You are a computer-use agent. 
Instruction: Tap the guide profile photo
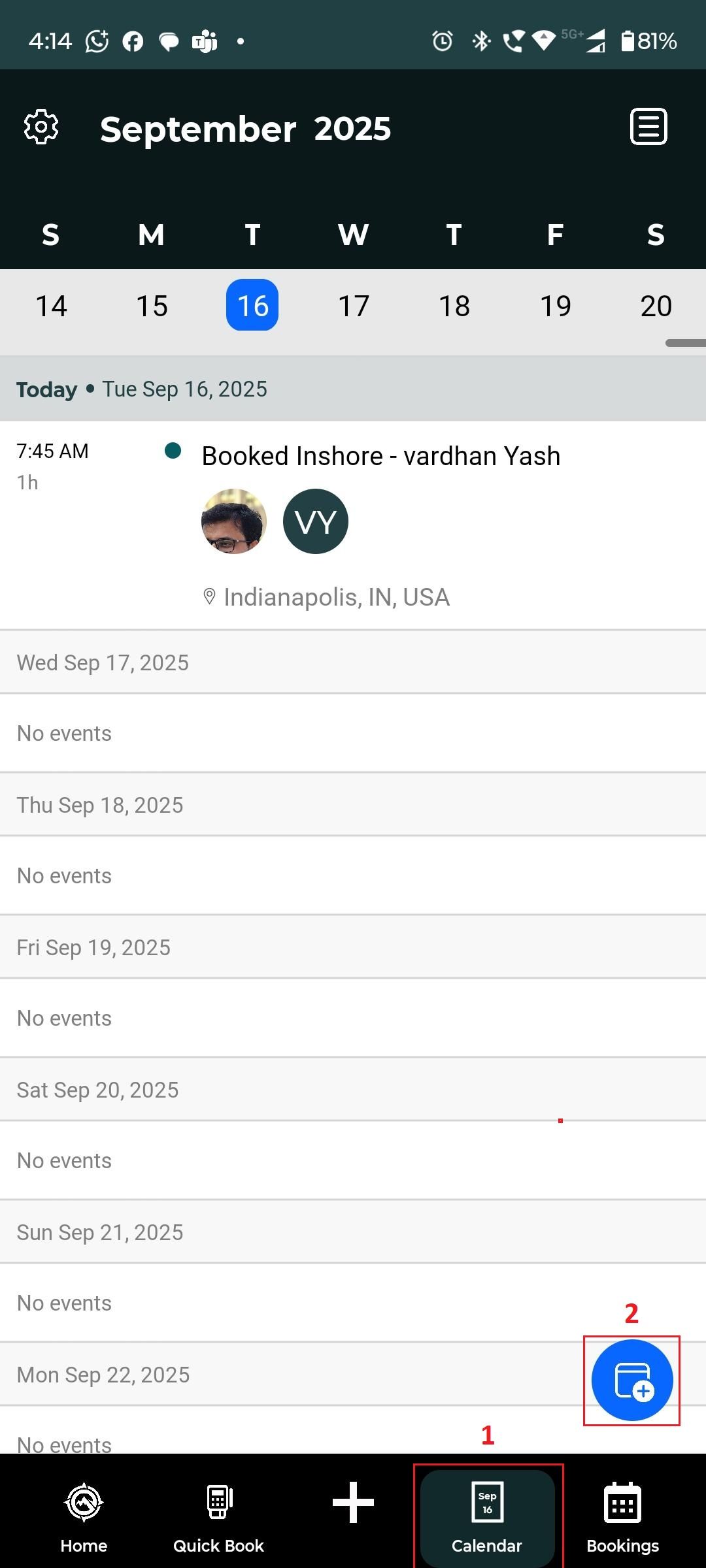tap(234, 521)
